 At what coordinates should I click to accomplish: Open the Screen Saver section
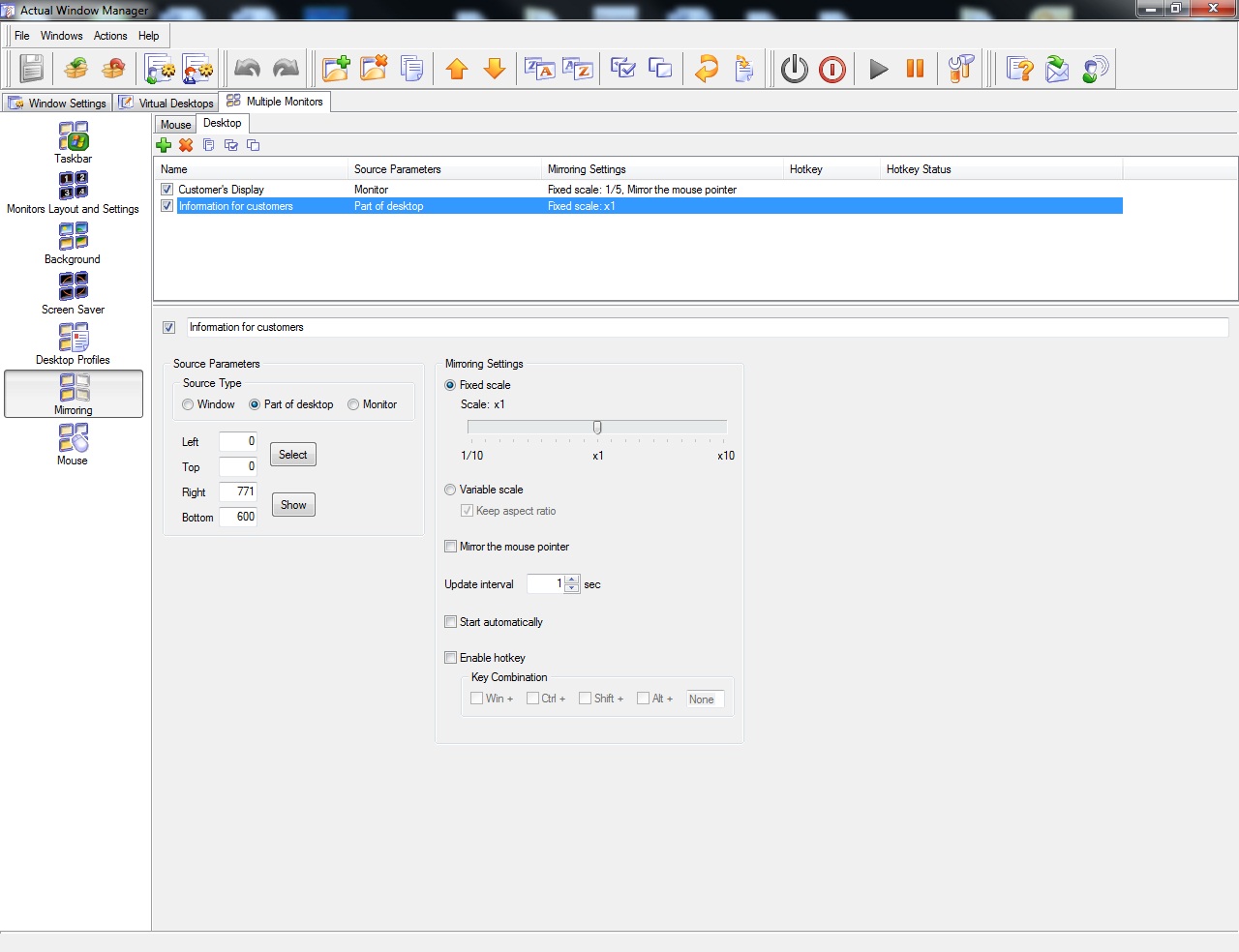coord(73,293)
